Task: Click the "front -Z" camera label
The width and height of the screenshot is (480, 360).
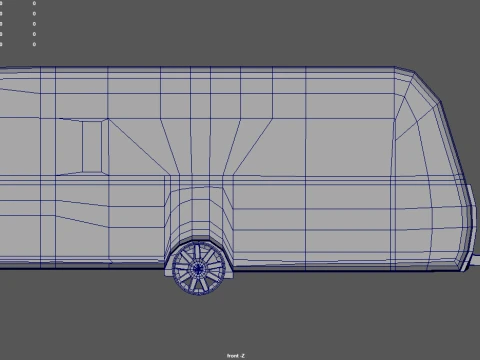Action: [236, 356]
